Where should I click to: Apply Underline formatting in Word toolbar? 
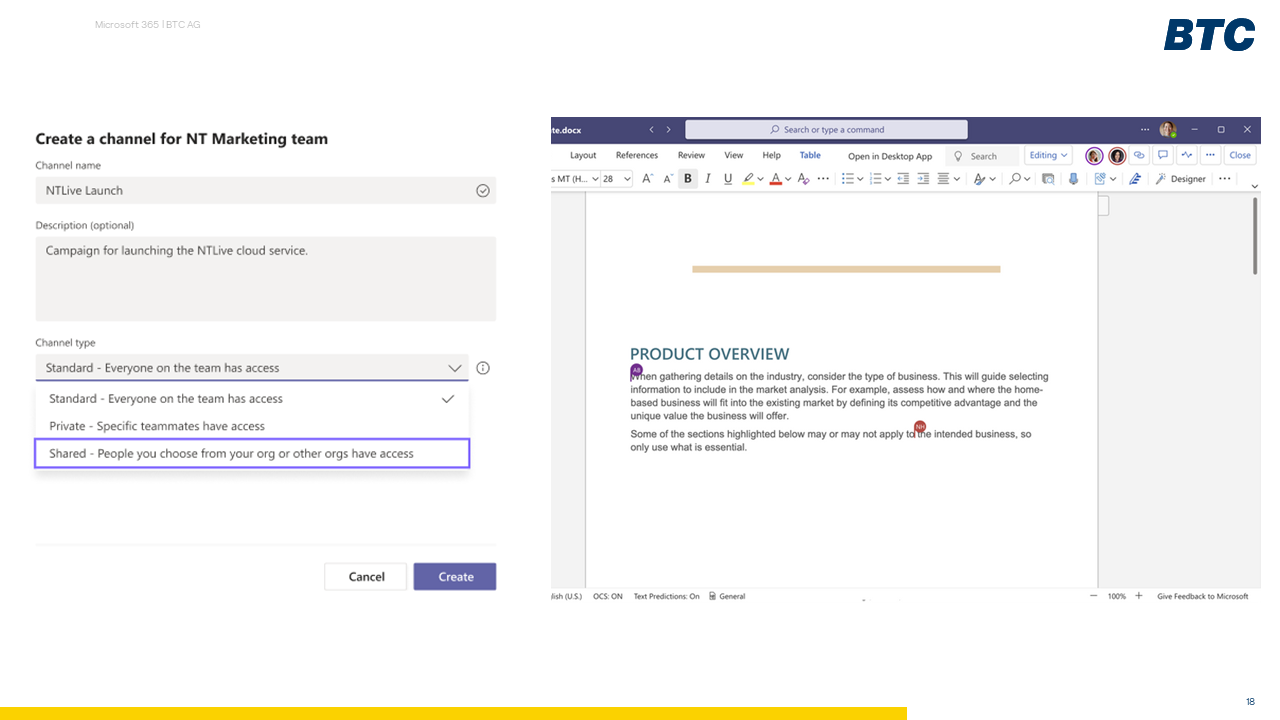(x=728, y=179)
